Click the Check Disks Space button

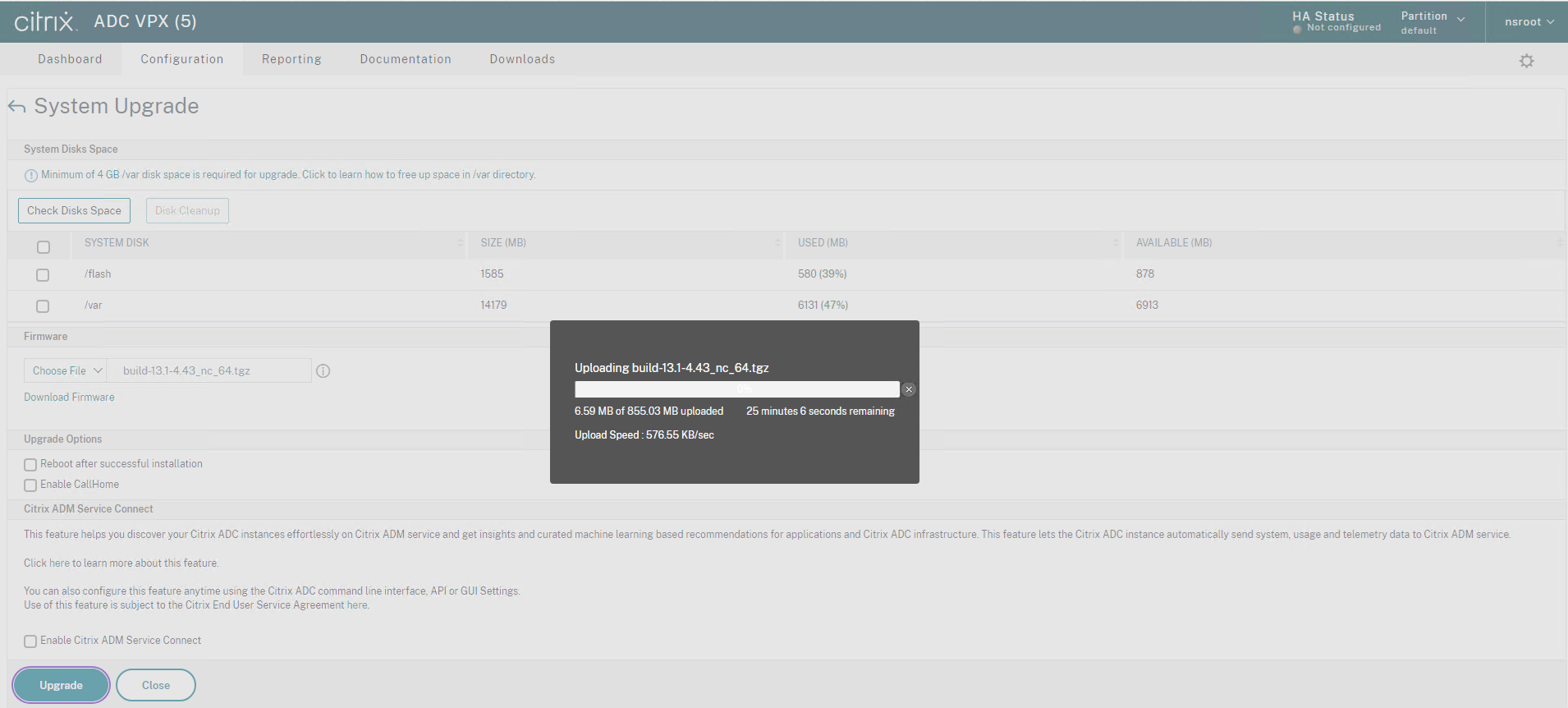click(74, 211)
